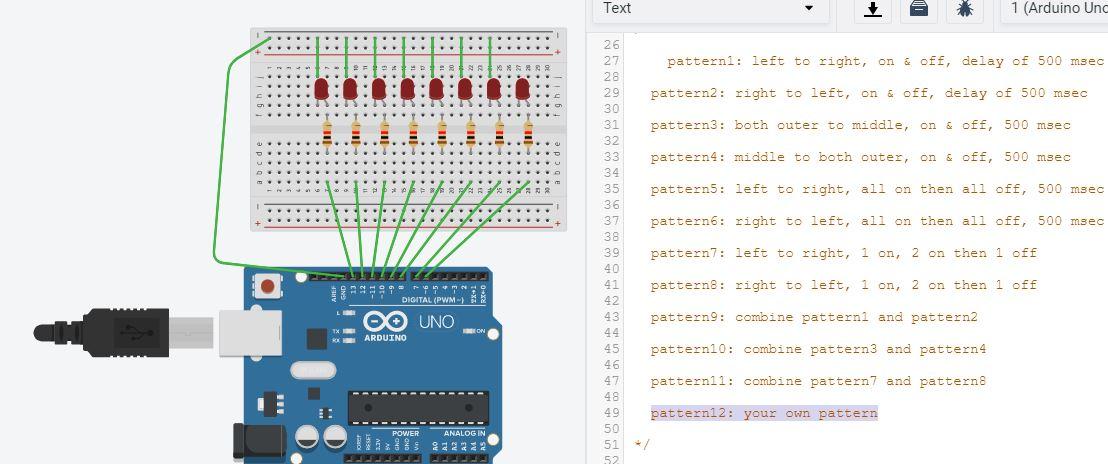Screen dimensions: 1108x464
Task: Select the leftmost red LED on breadboard
Action: click(321, 90)
